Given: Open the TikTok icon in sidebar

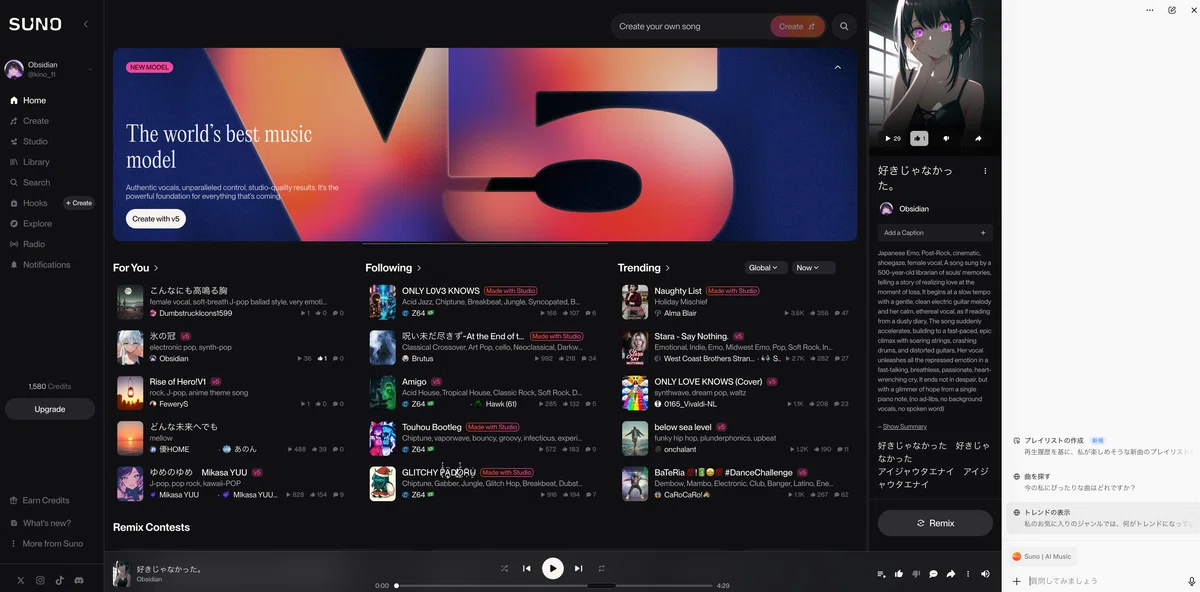Looking at the screenshot, I should [x=59, y=580].
